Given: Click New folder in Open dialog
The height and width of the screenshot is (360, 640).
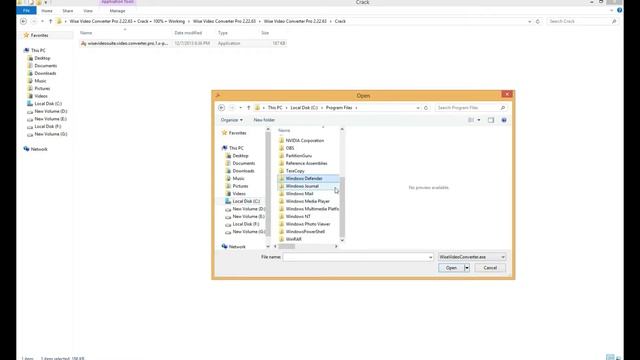Looking at the screenshot, I should point(264,120).
